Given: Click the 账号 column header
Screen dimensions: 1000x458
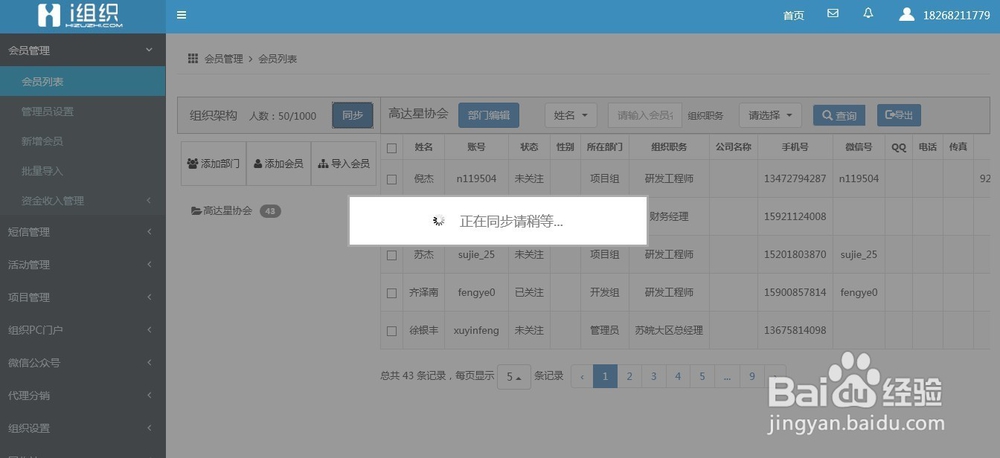Looking at the screenshot, I should click(x=476, y=147).
